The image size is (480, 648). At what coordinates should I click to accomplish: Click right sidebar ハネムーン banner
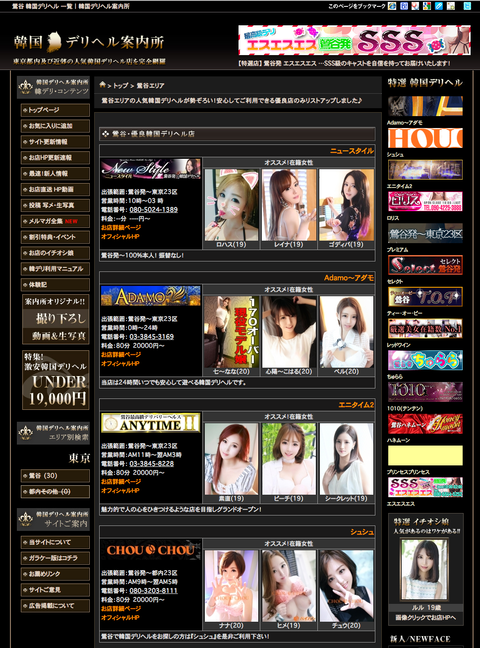(x=425, y=424)
